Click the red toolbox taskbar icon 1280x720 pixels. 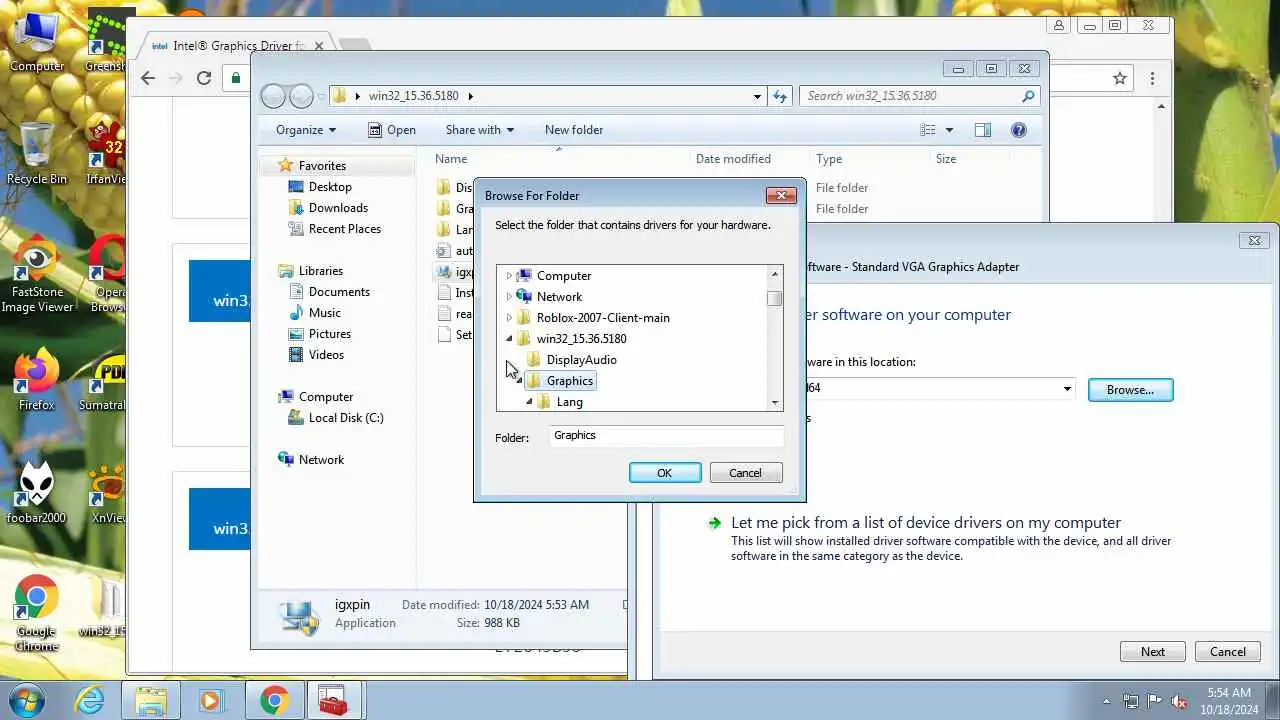332,699
